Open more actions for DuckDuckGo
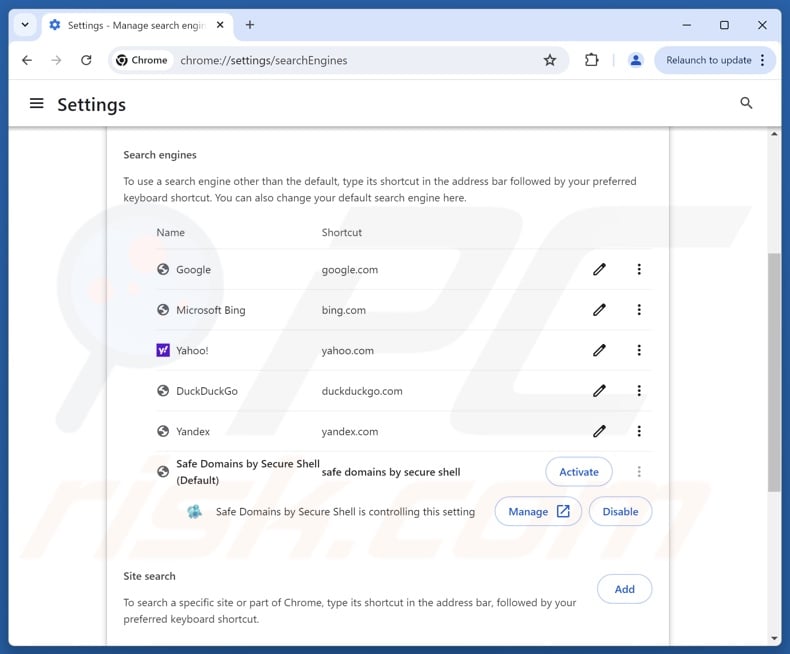 click(639, 390)
